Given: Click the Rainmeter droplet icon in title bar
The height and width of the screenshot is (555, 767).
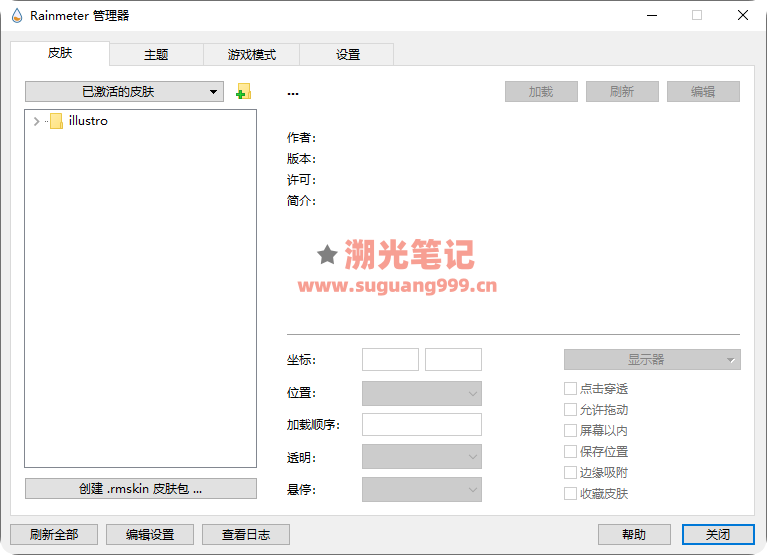Looking at the screenshot, I should pos(17,16).
